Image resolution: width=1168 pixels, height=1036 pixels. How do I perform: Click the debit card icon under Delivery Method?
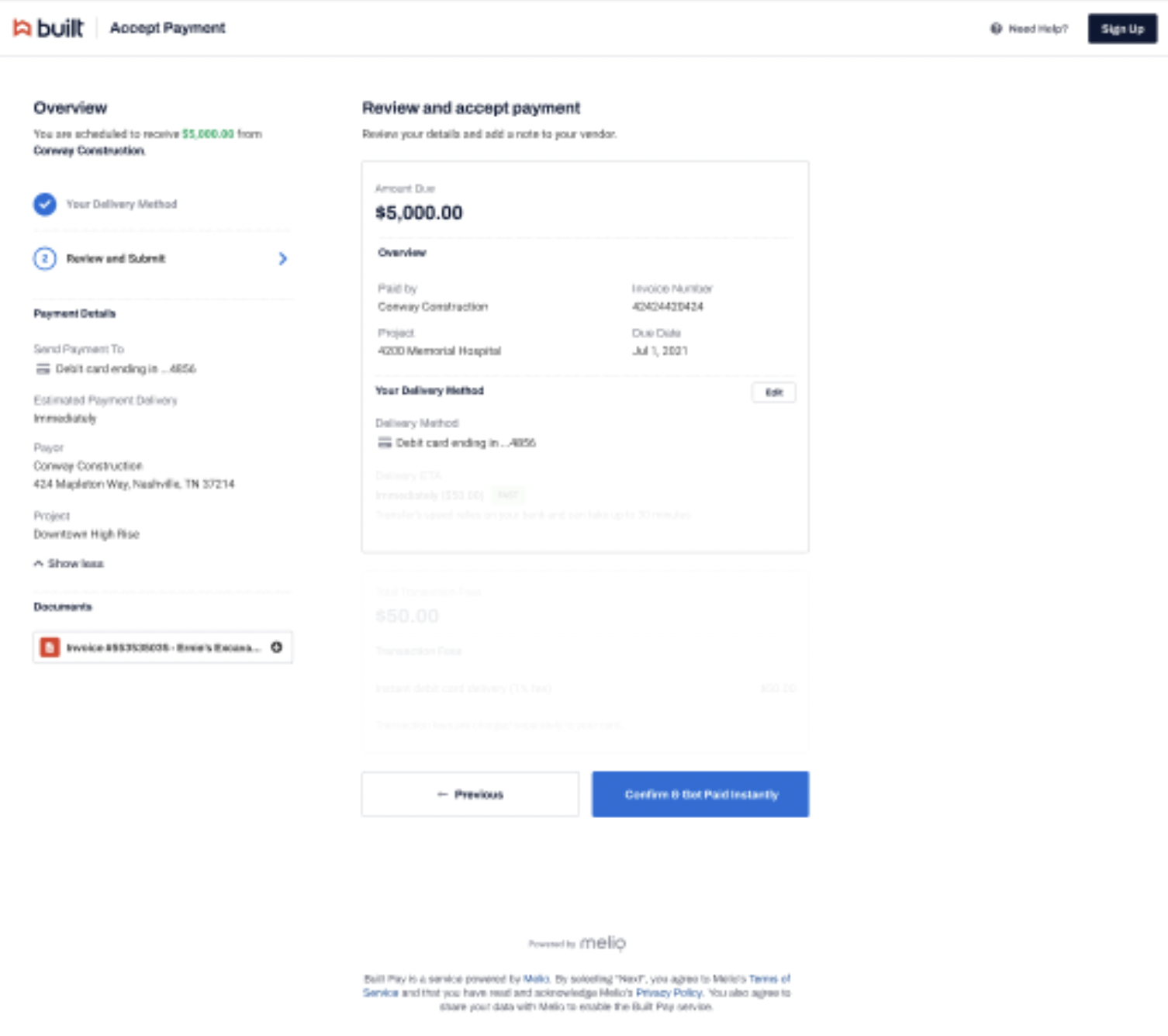coord(384,443)
